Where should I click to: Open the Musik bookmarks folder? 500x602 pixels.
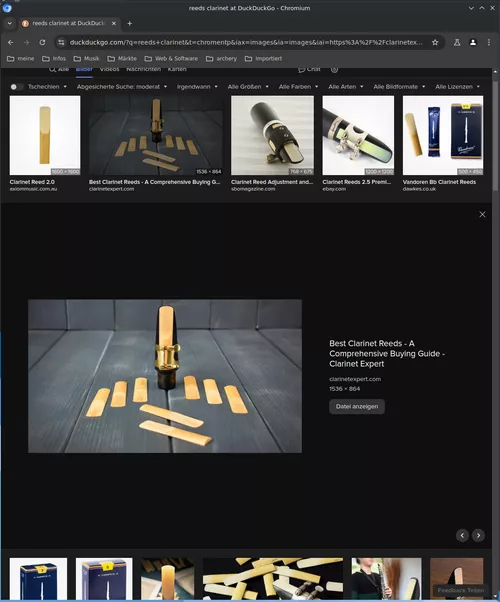(x=86, y=58)
